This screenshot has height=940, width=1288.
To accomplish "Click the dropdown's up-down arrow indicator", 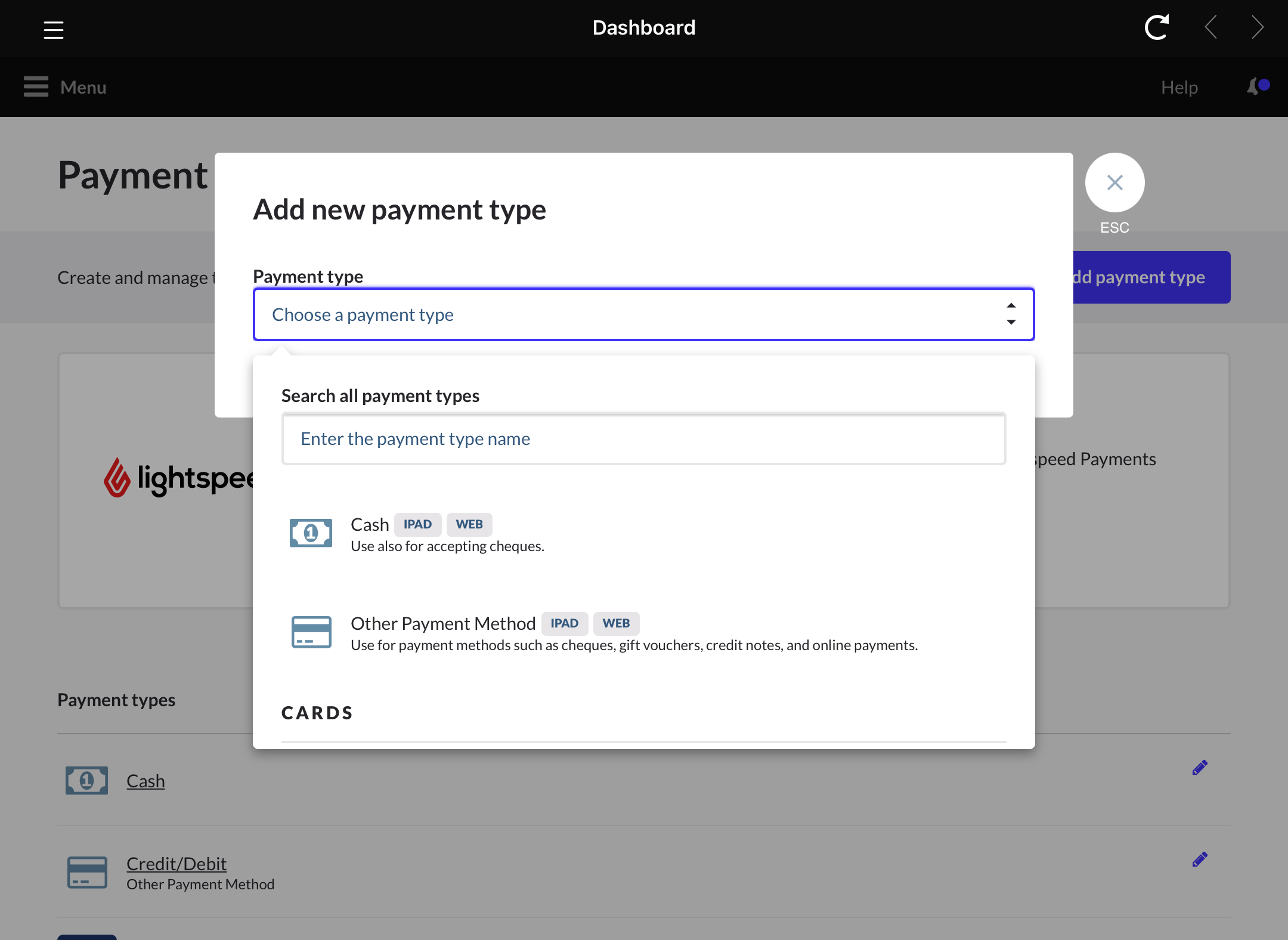I will tap(1011, 314).
